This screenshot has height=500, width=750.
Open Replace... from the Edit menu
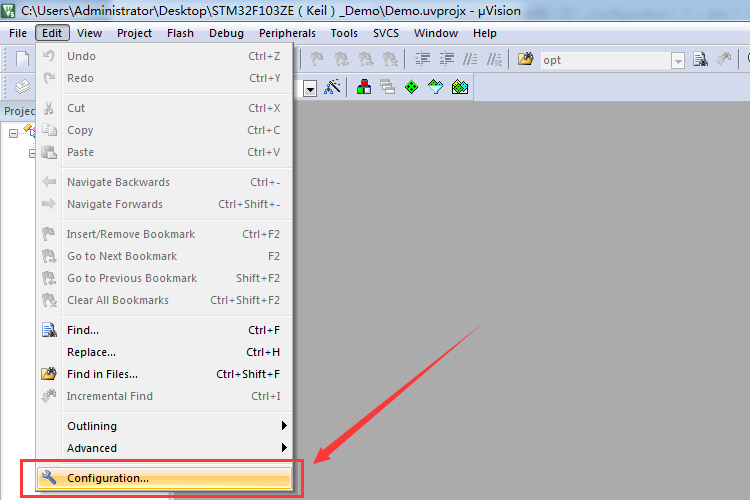pyautogui.click(x=165, y=352)
